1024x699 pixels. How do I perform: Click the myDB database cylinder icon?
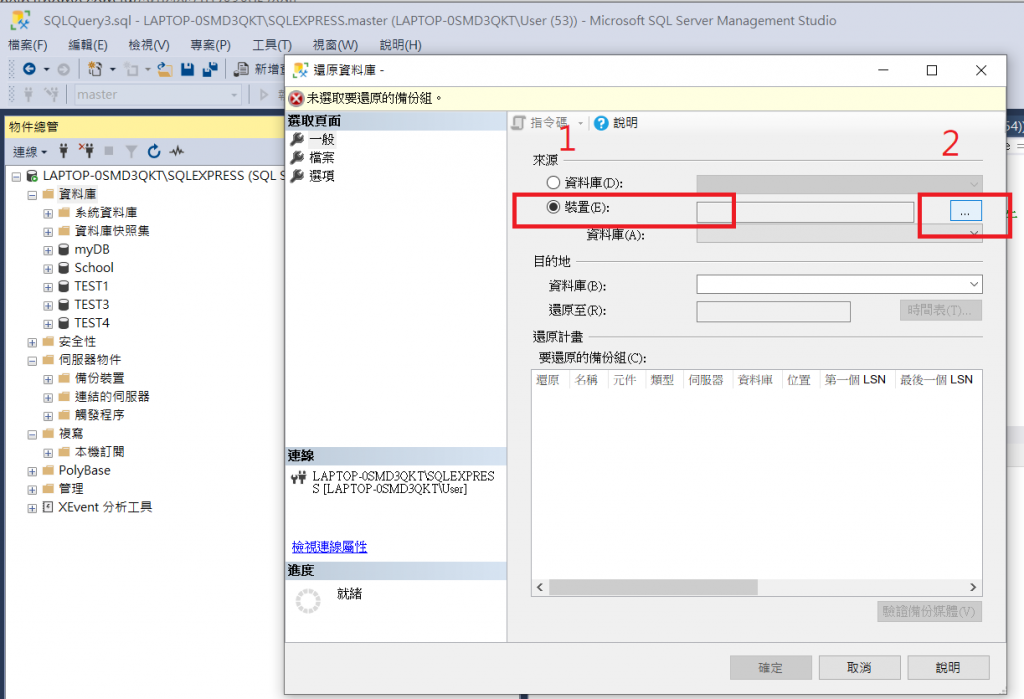[x=64, y=250]
